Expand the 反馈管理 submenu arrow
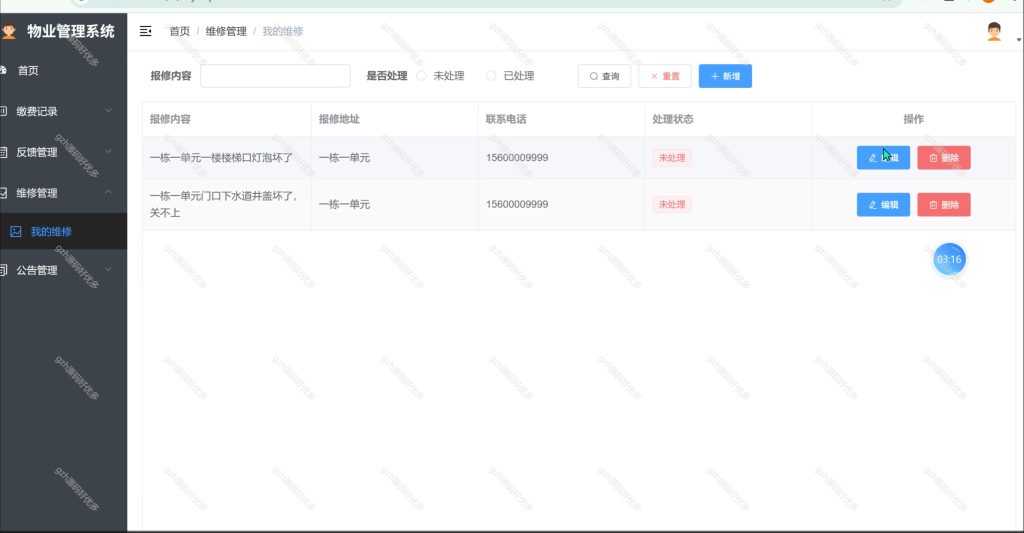This screenshot has height=533, width=1024. (x=108, y=152)
